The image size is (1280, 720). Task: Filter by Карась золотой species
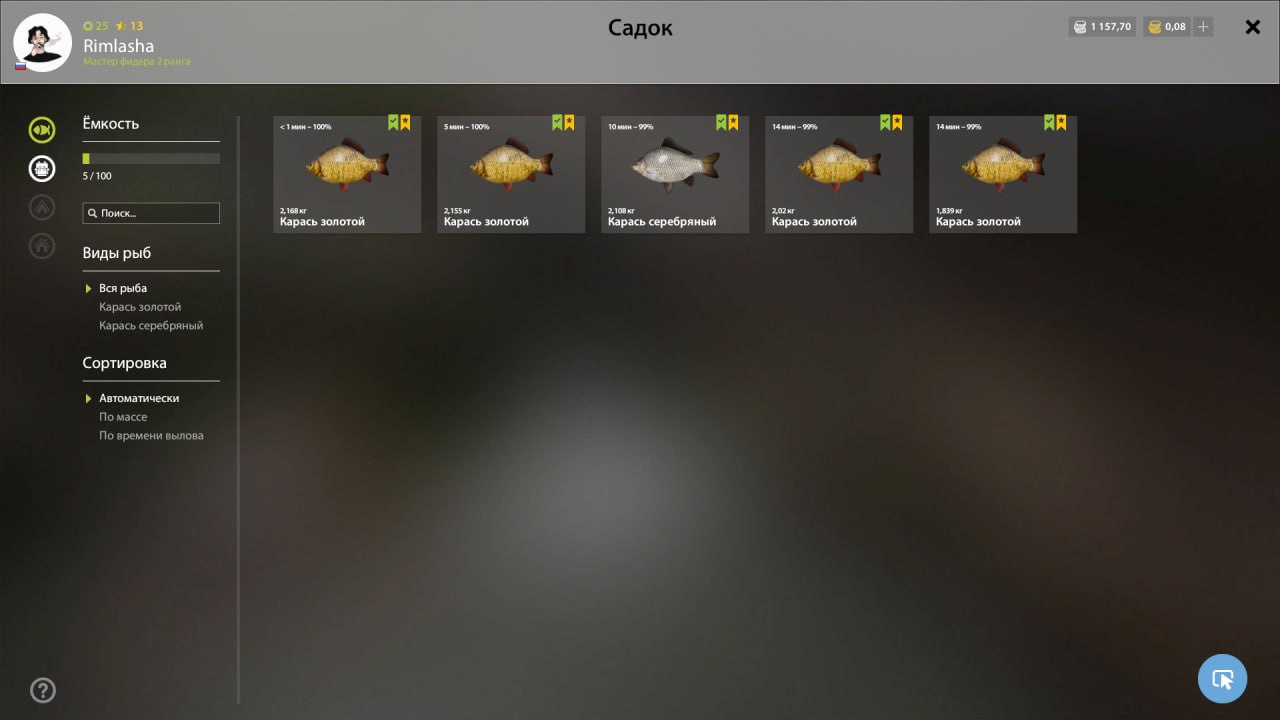click(x=140, y=307)
